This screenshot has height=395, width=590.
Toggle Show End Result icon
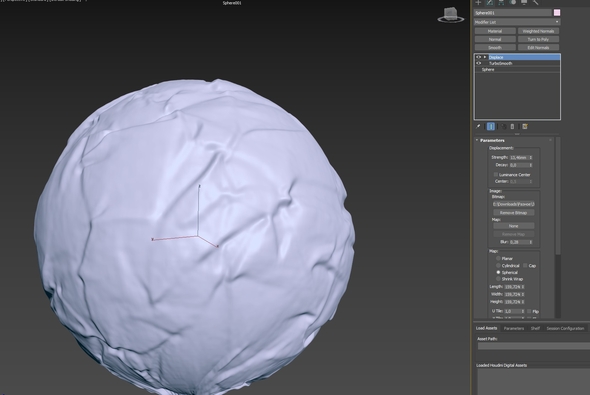click(491, 127)
